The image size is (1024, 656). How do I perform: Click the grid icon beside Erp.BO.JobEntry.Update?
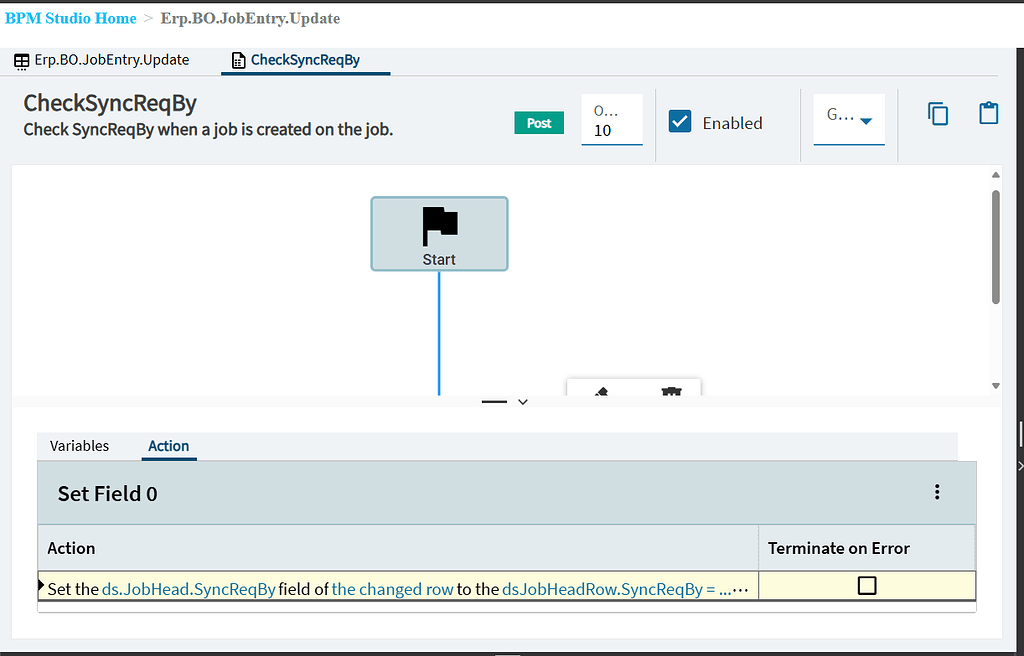pos(21,60)
